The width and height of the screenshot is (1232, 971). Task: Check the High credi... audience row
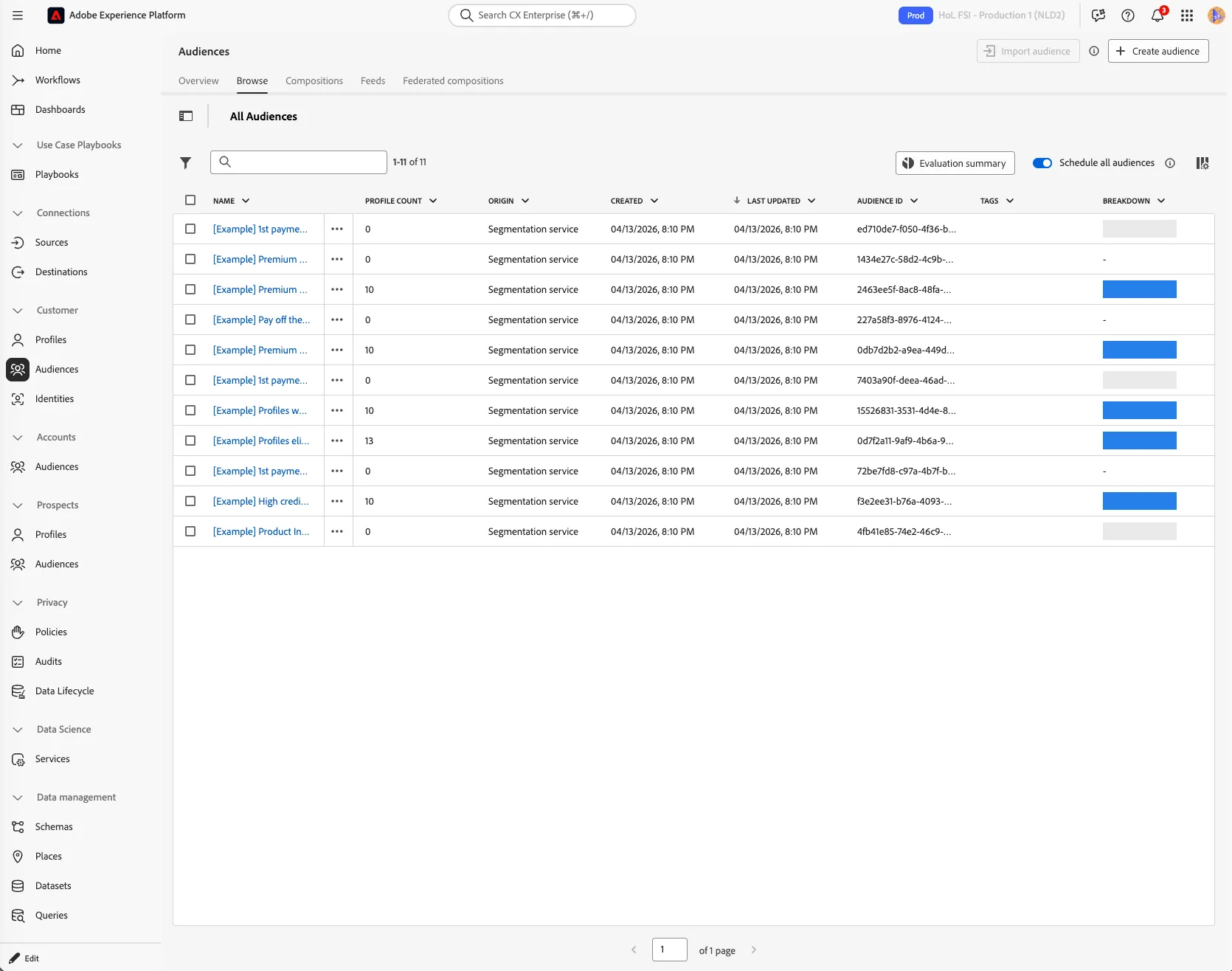point(190,501)
